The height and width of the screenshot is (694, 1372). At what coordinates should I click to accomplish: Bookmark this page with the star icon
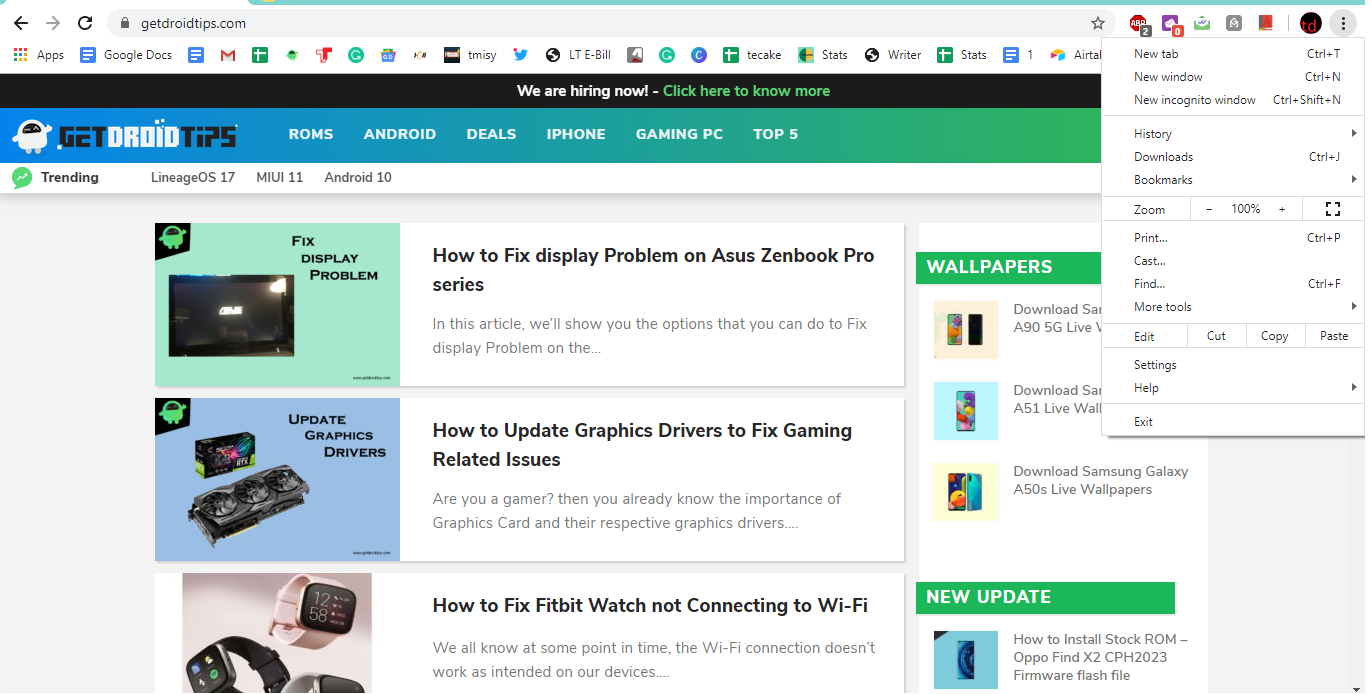click(1098, 23)
